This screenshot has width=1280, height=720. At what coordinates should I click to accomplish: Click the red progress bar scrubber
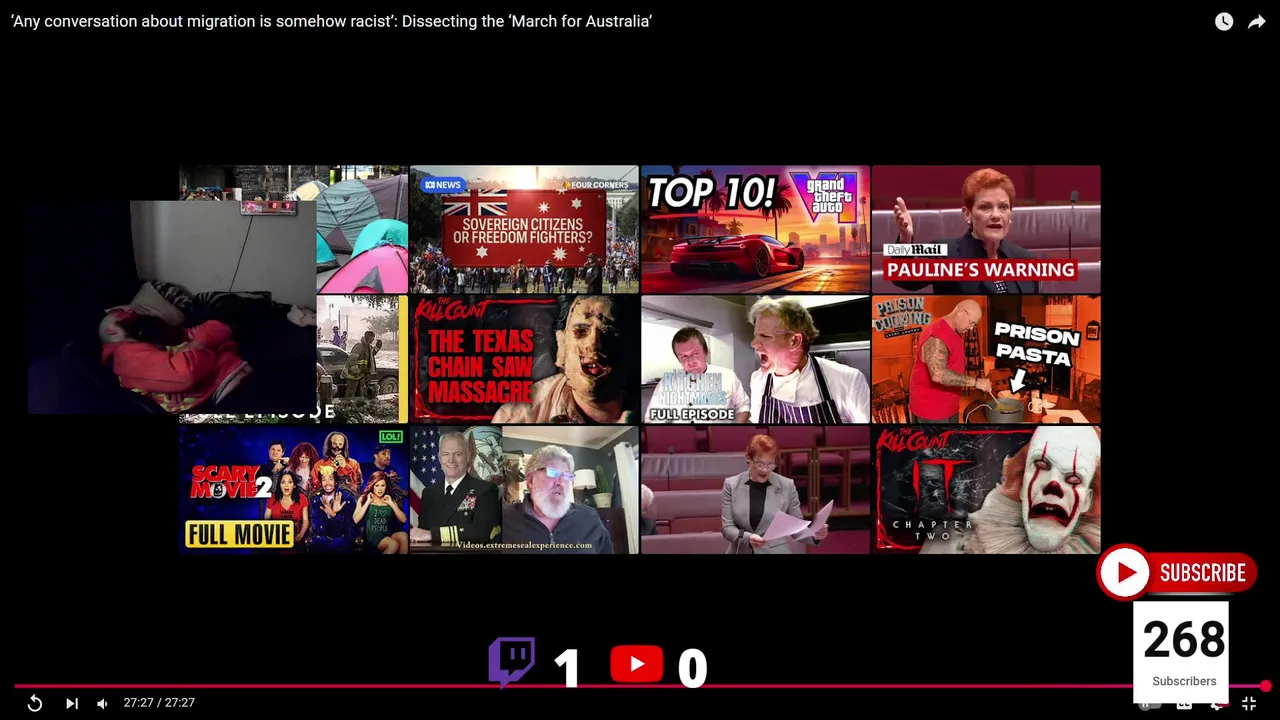coord(1265,686)
